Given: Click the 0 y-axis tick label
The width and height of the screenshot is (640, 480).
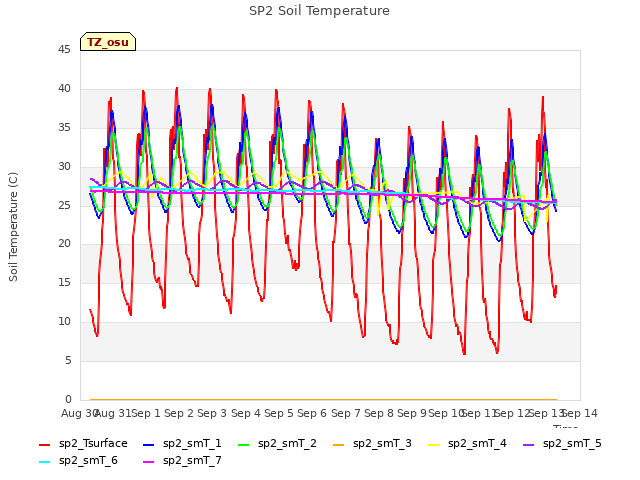Looking at the screenshot, I should pos(68,399).
